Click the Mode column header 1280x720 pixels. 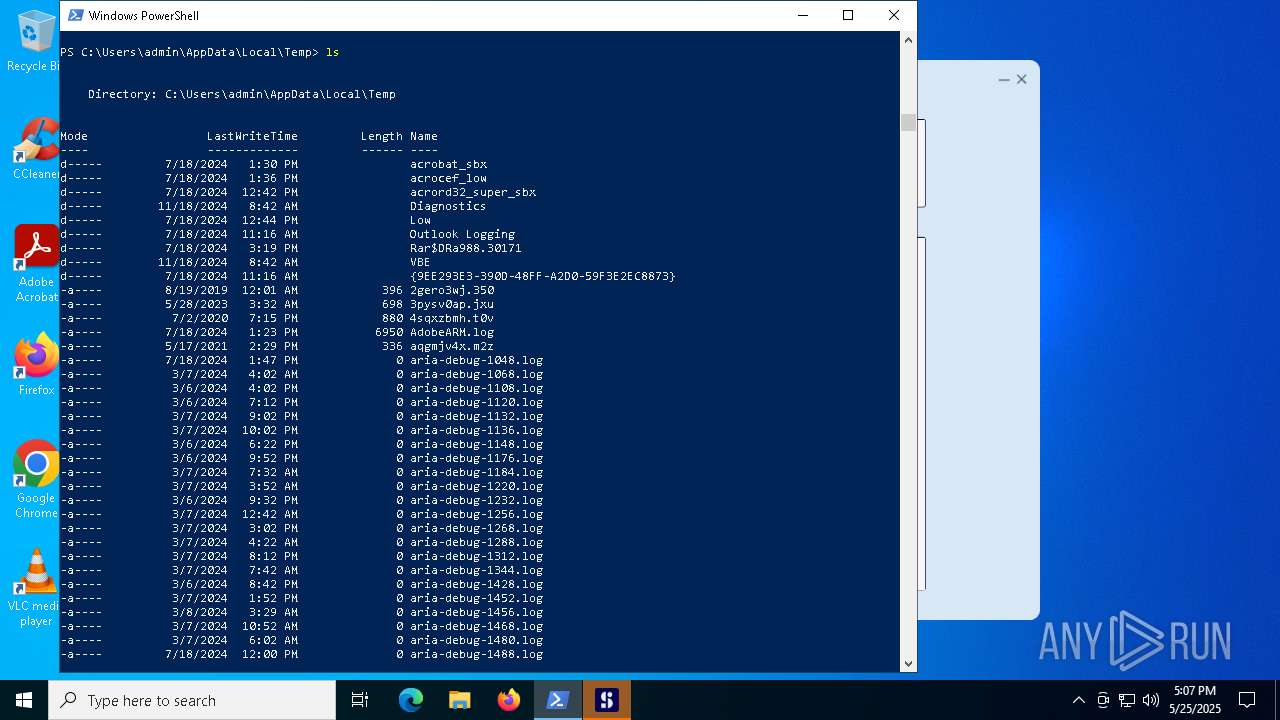point(74,136)
